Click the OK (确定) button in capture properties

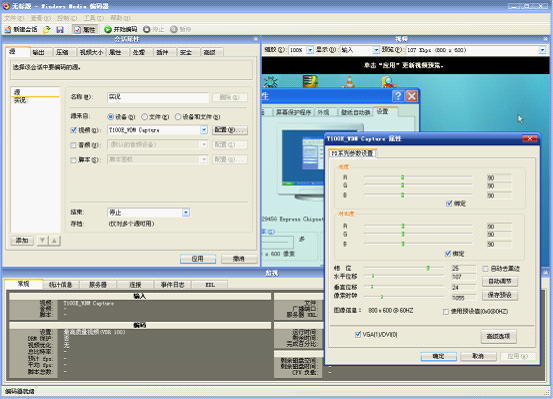pyautogui.click(x=439, y=356)
